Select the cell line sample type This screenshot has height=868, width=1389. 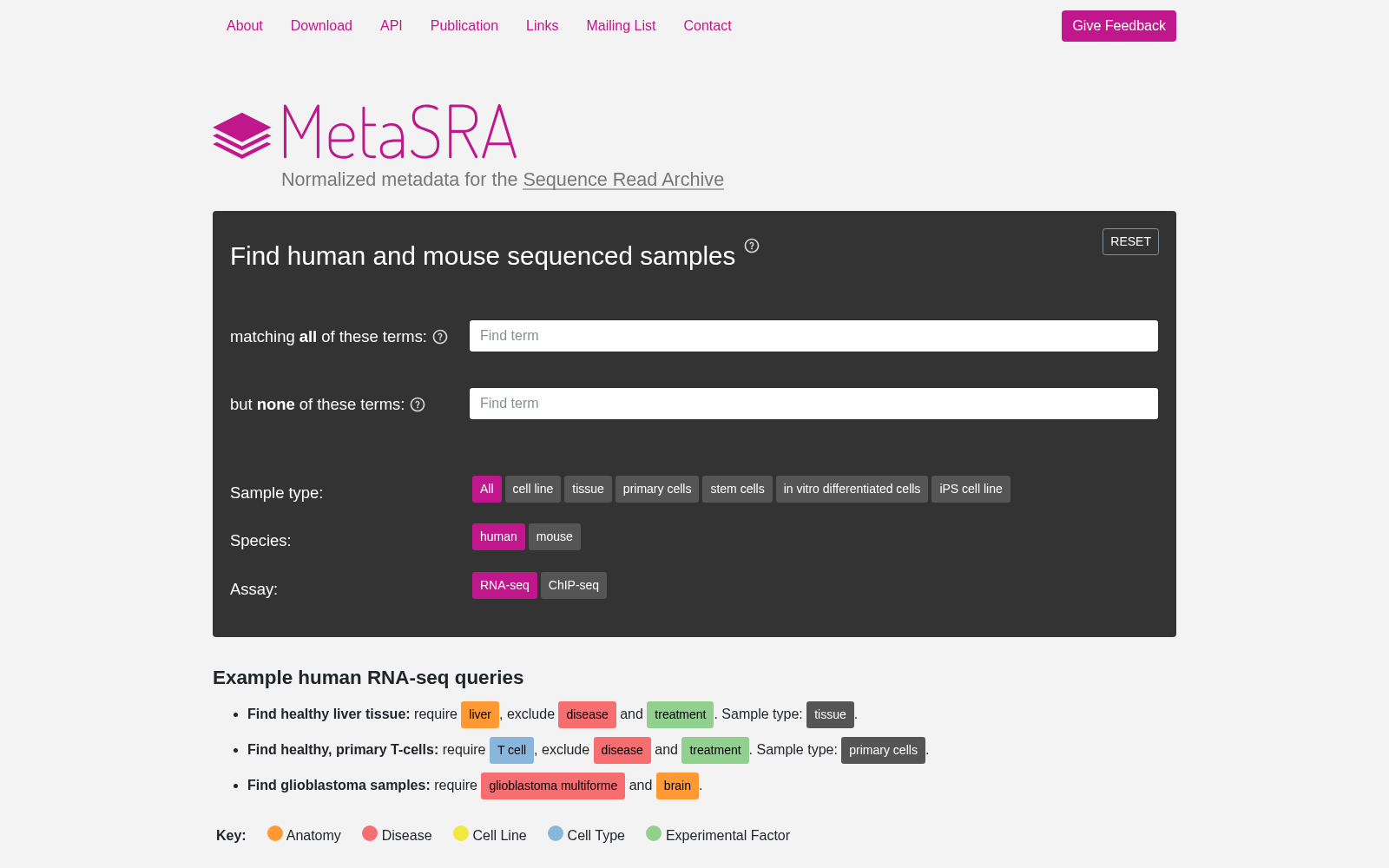[533, 489]
